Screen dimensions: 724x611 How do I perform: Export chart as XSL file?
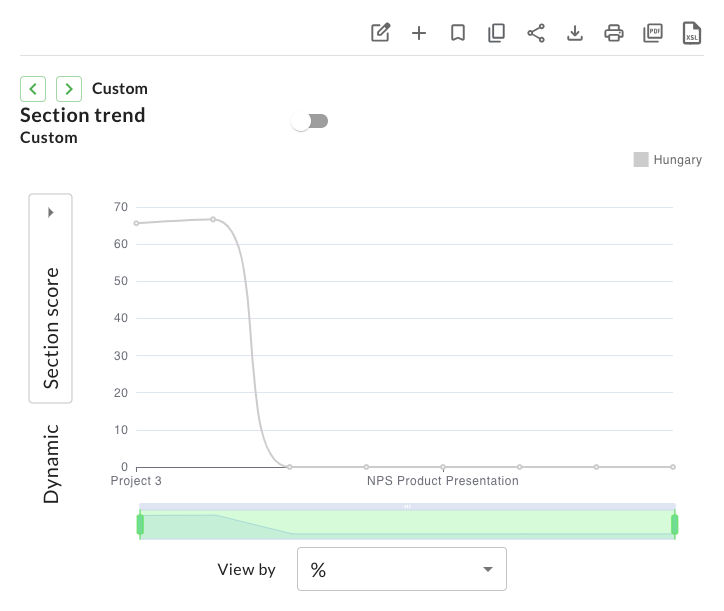coord(692,33)
